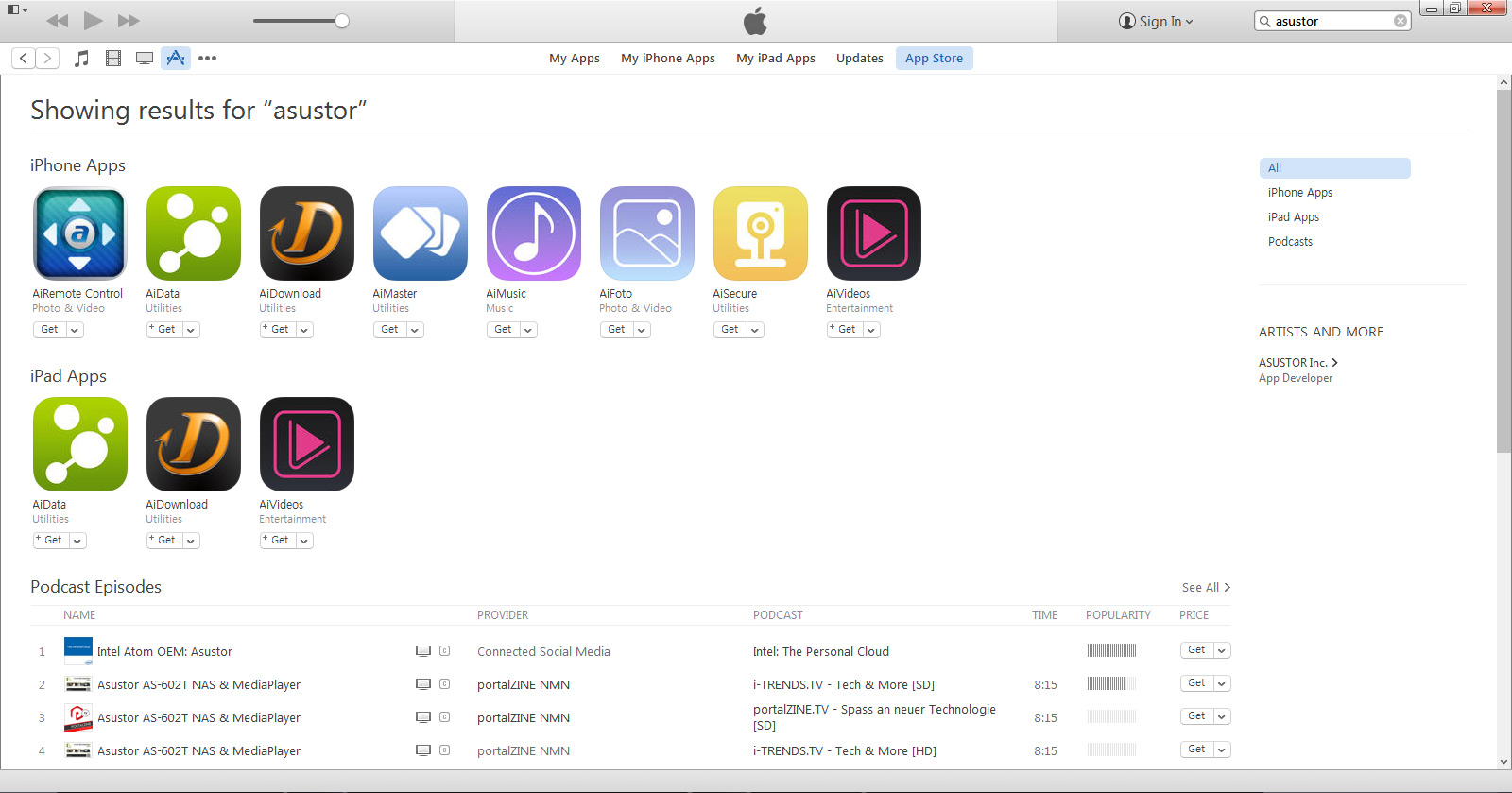
Task: Switch to the My Apps tab
Action: [x=575, y=59]
